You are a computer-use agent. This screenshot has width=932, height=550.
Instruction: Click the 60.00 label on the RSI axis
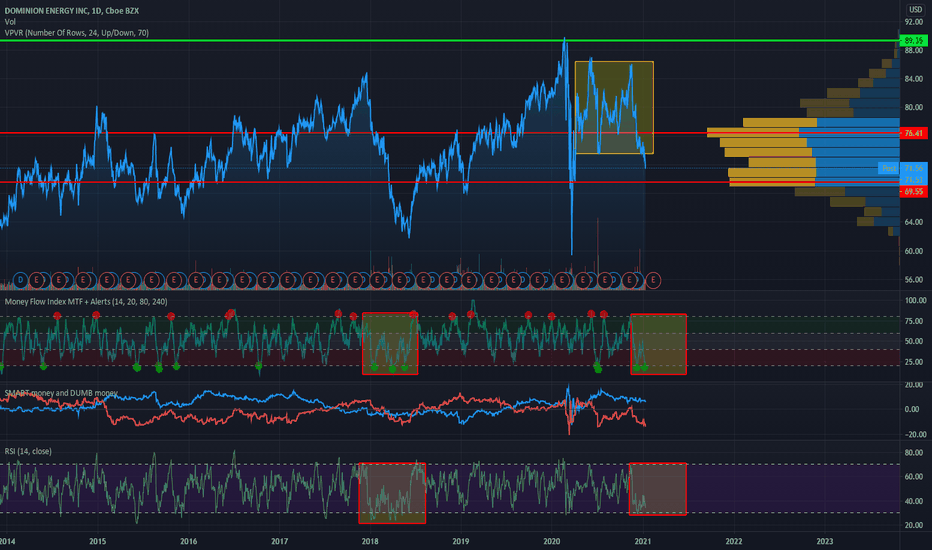point(914,477)
